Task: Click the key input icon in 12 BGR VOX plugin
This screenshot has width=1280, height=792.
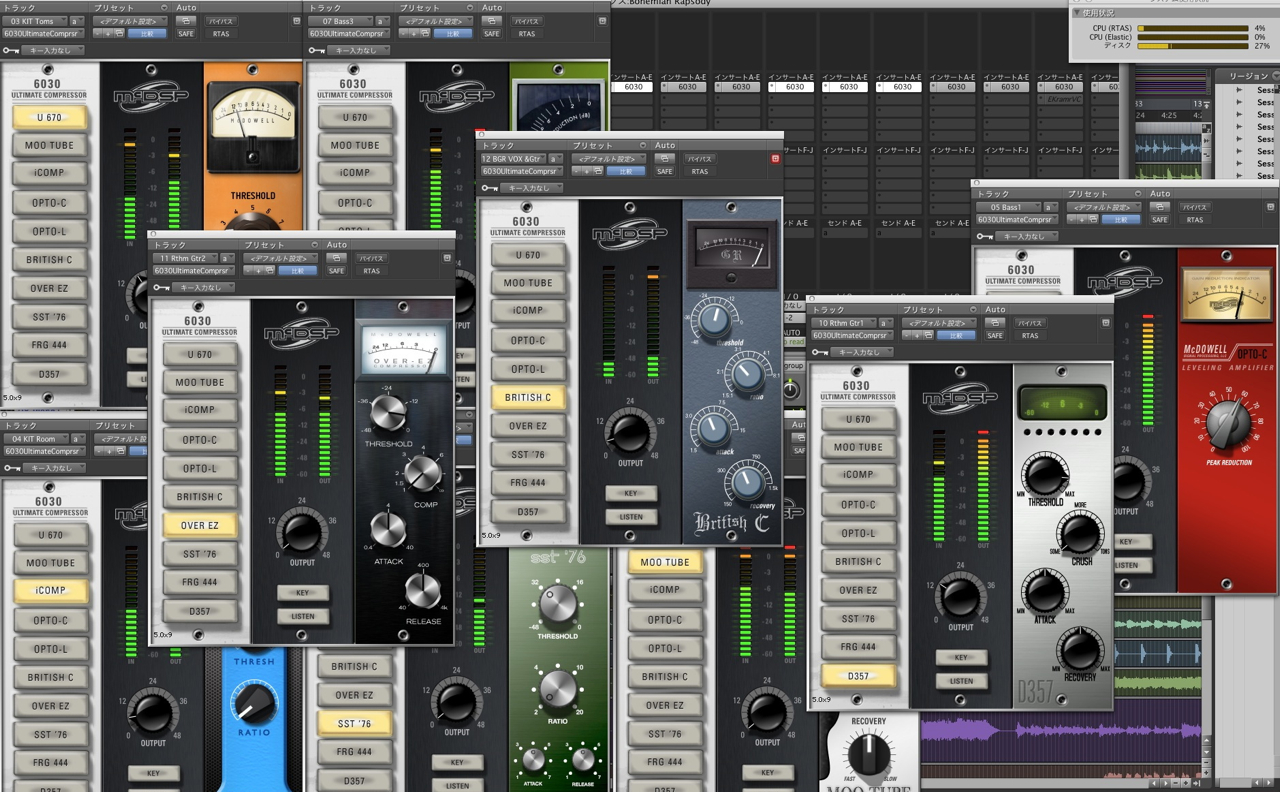Action: [x=489, y=188]
